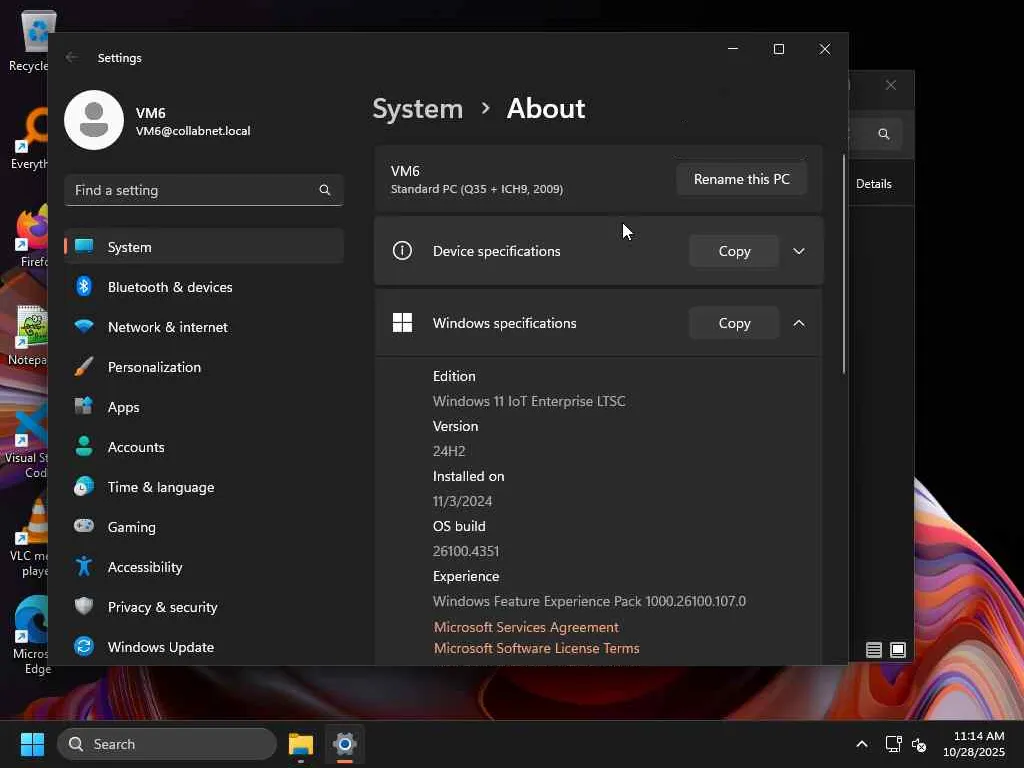This screenshot has height=768, width=1024.
Task: Click the Edition value Windows 11 IoT Enterprise LTSC
Action: 529,401
